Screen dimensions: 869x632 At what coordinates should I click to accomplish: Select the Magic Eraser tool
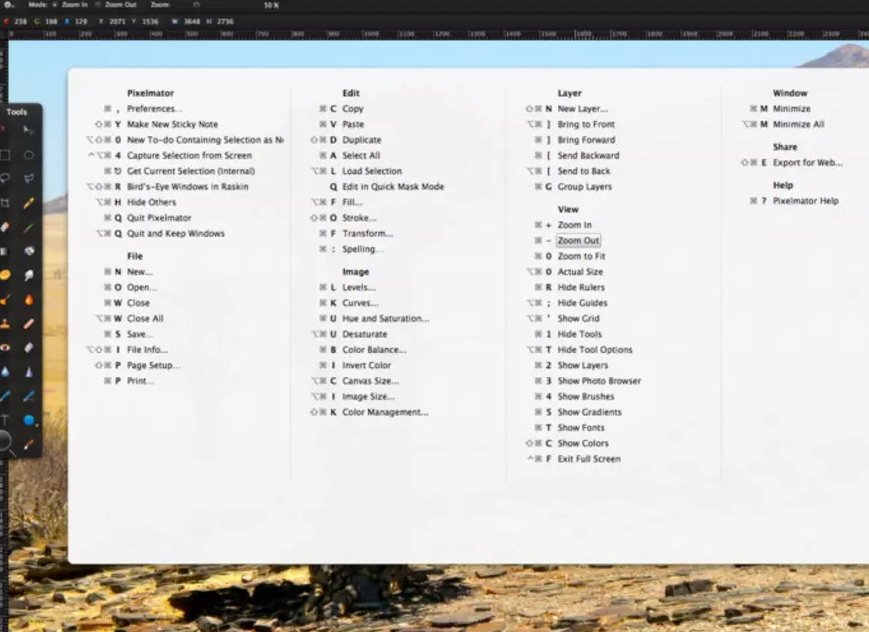pos(28,348)
